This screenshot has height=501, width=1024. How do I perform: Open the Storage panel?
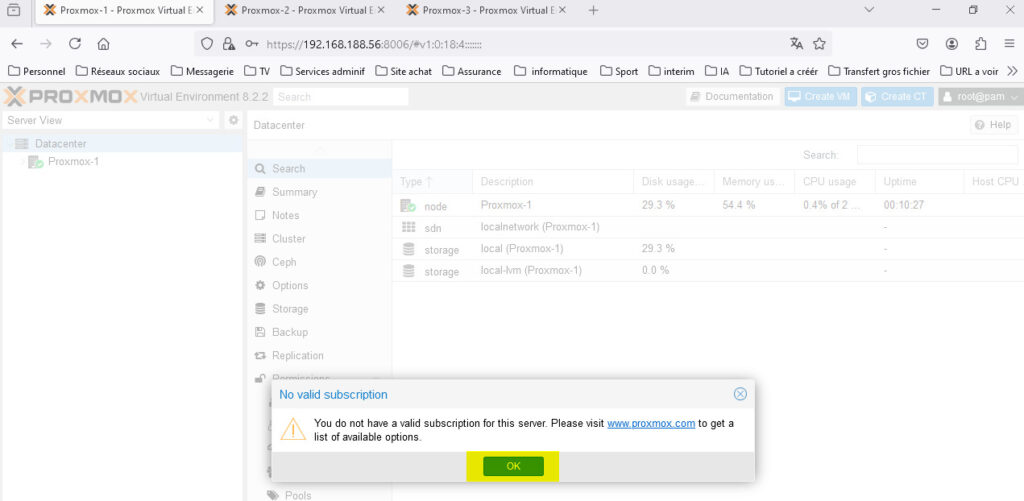(x=319, y=309)
